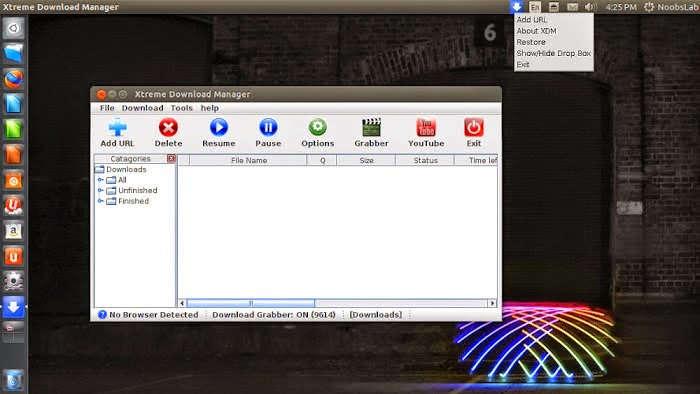Click the scrollbar right arrow
The height and width of the screenshot is (394, 700).
[492, 303]
